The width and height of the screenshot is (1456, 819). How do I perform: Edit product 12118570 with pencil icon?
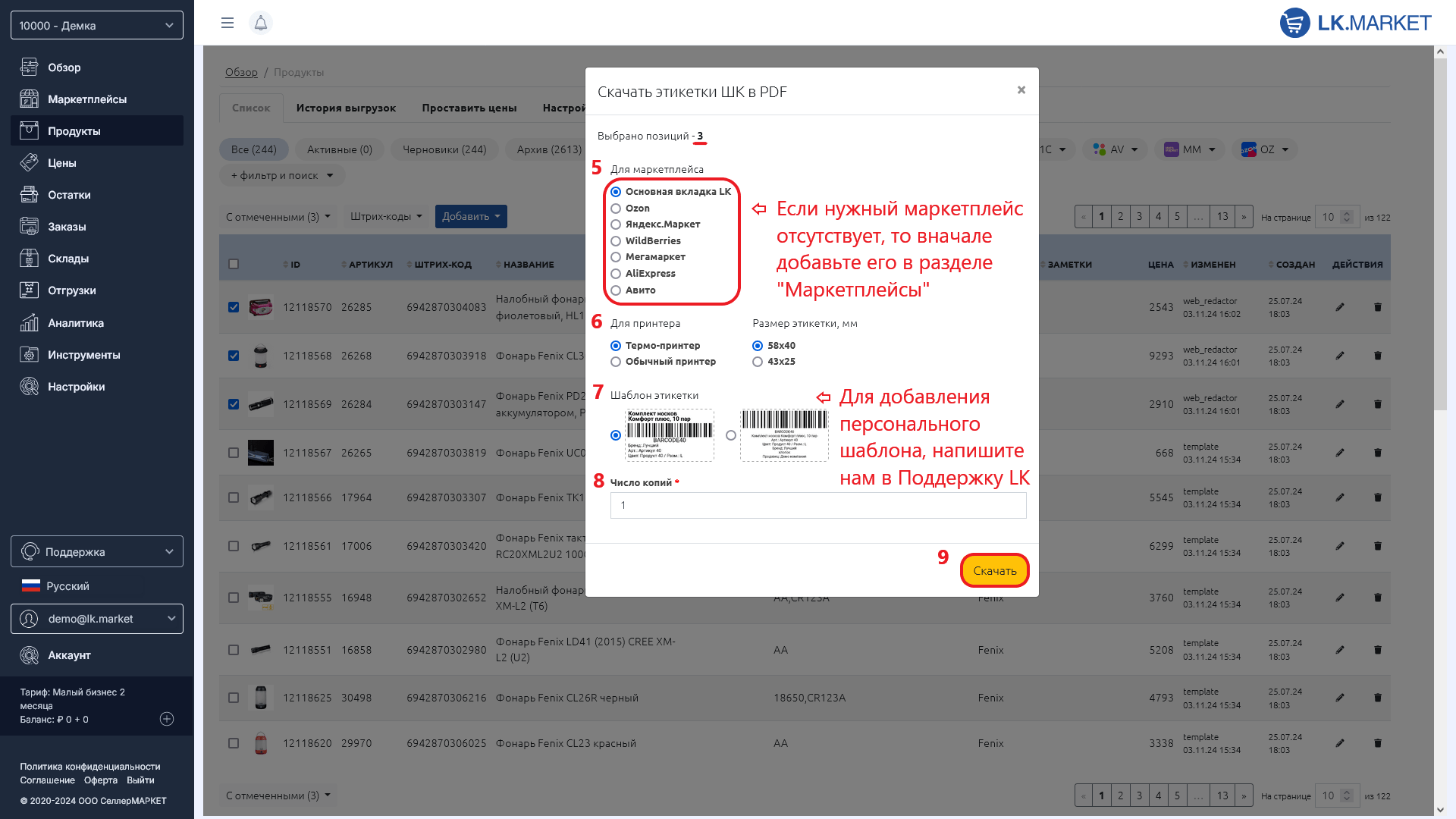coord(1340,307)
